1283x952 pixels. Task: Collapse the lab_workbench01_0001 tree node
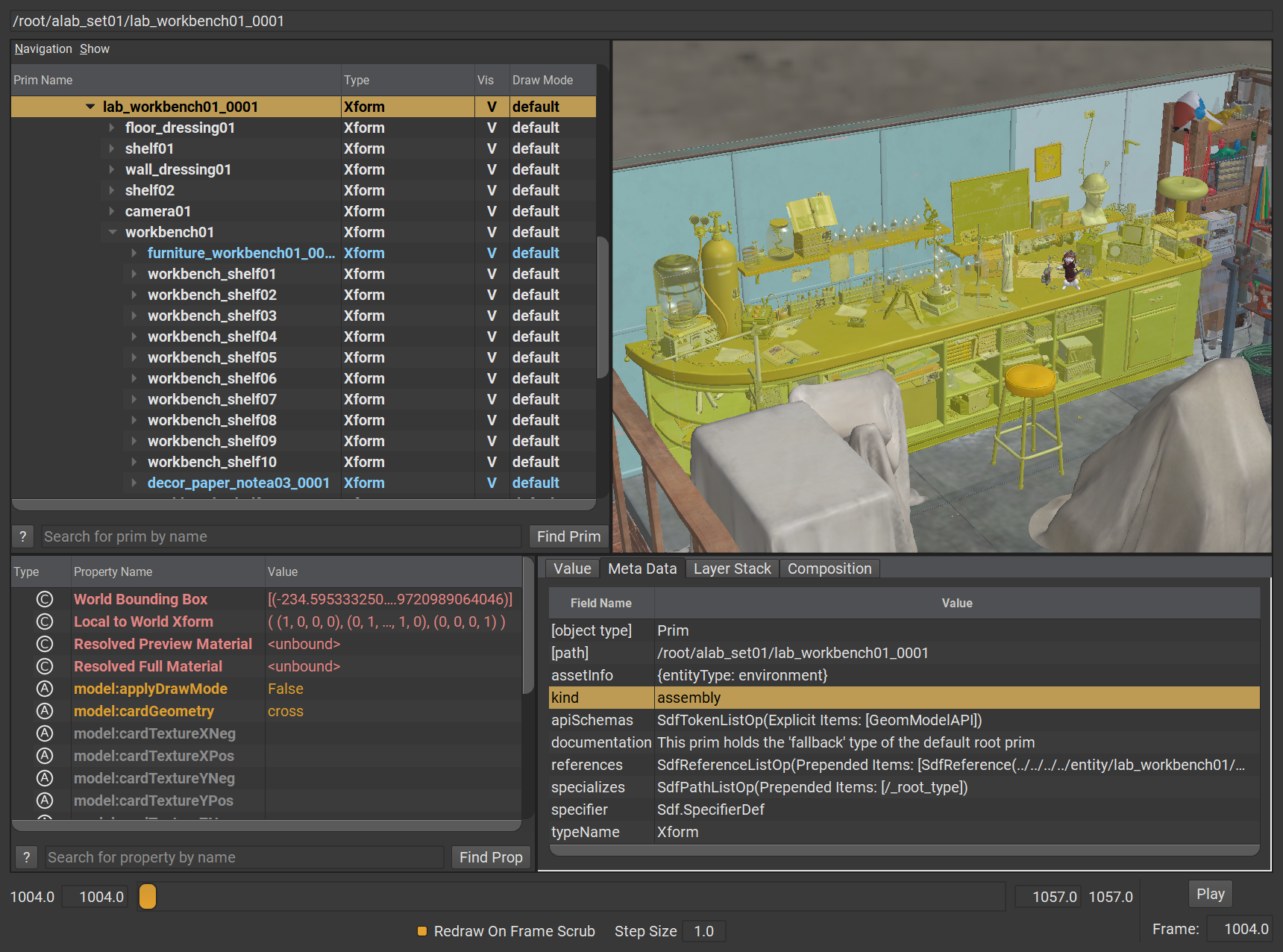[90, 107]
